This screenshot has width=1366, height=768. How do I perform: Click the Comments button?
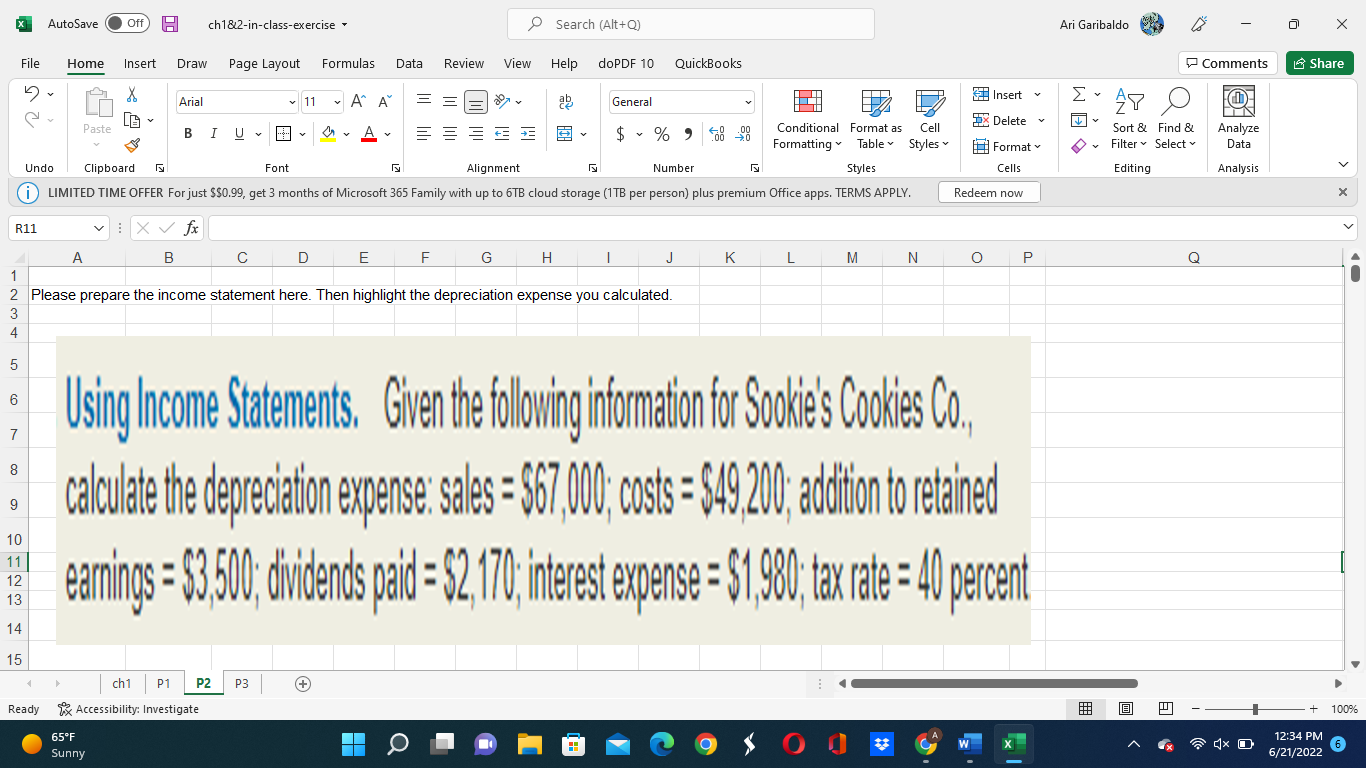coord(1228,63)
